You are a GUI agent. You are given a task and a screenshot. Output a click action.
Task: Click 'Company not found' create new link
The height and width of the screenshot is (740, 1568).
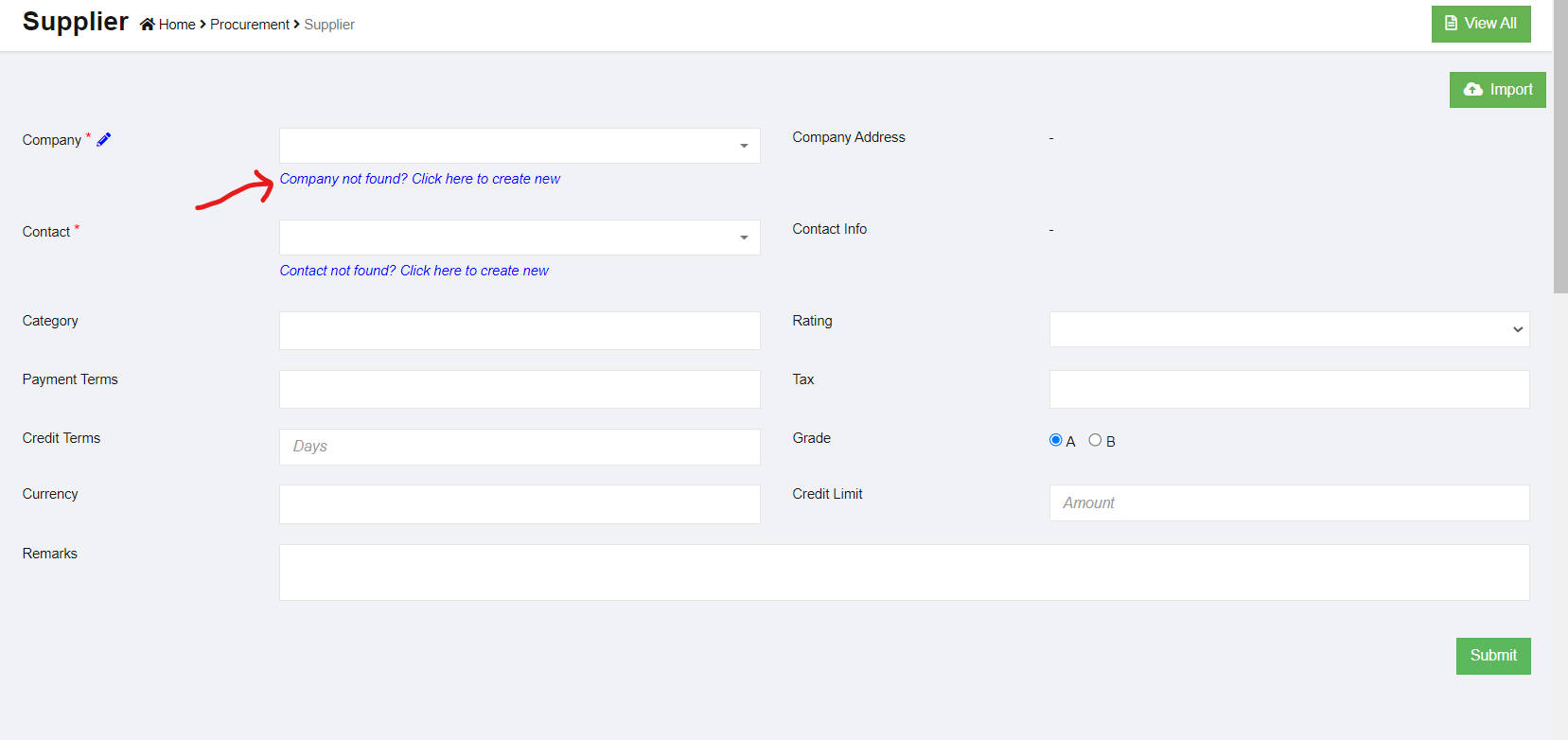[419, 179]
